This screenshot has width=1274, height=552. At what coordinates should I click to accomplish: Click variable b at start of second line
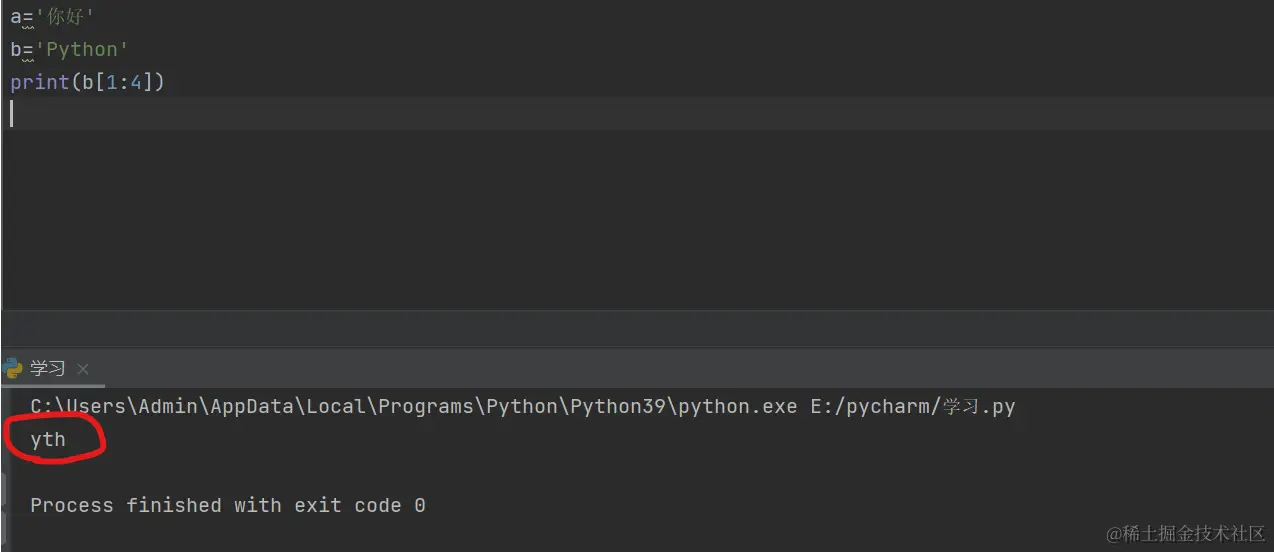point(16,50)
